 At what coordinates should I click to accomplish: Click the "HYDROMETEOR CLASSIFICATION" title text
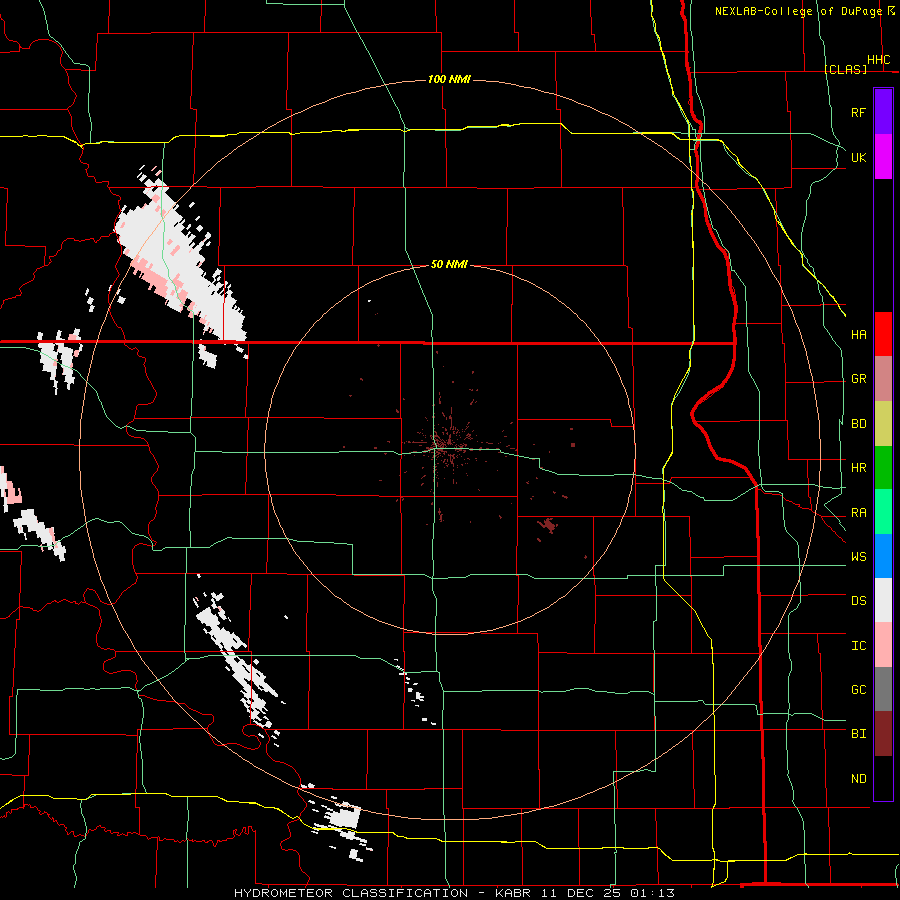351,893
